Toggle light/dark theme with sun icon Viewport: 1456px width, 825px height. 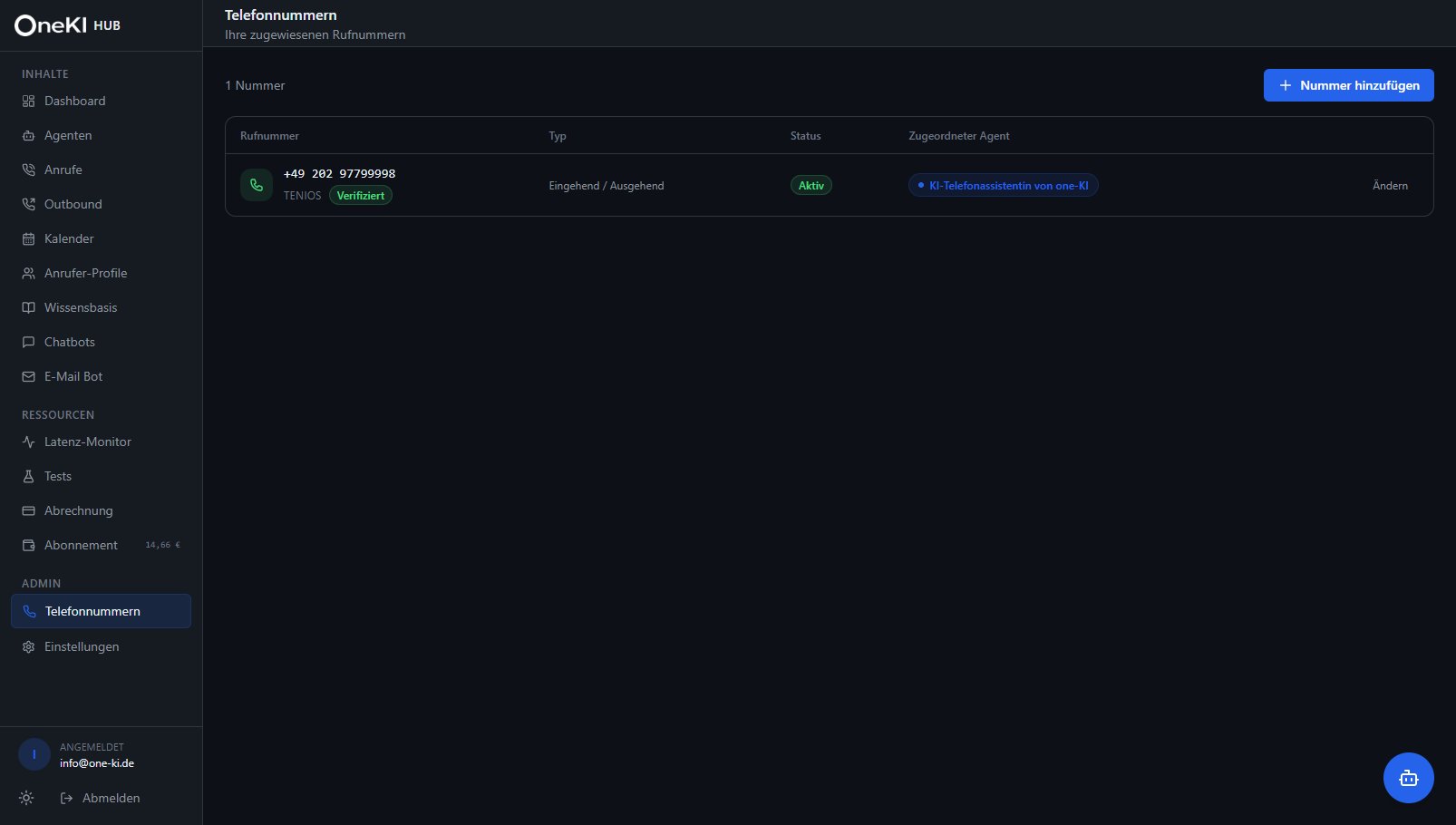(26, 799)
